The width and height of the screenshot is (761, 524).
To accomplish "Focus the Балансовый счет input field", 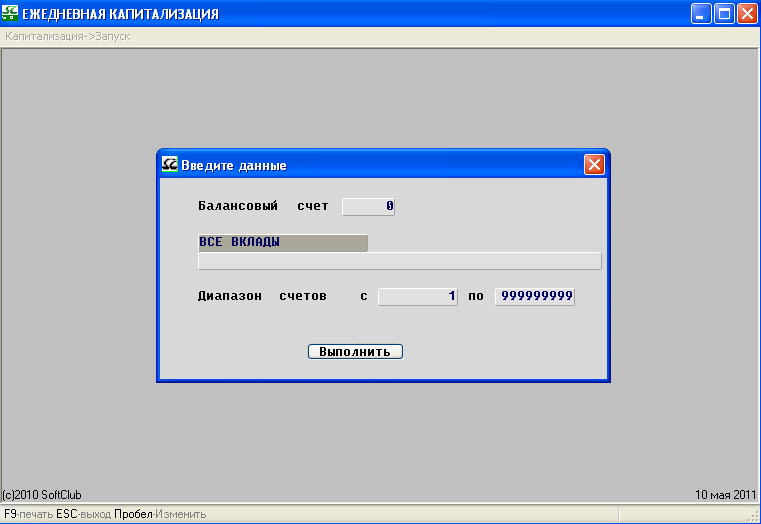I will (x=368, y=207).
